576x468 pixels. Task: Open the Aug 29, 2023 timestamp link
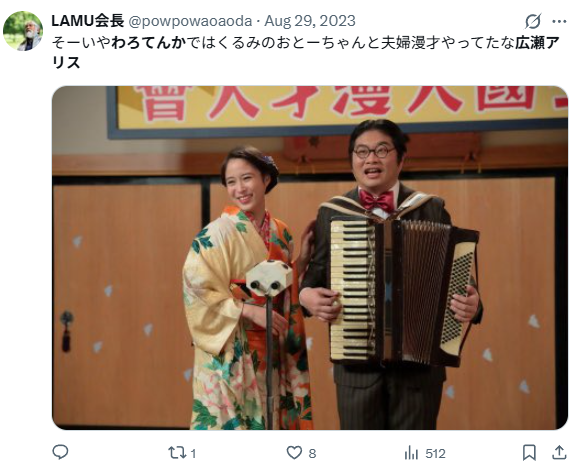coord(310,21)
